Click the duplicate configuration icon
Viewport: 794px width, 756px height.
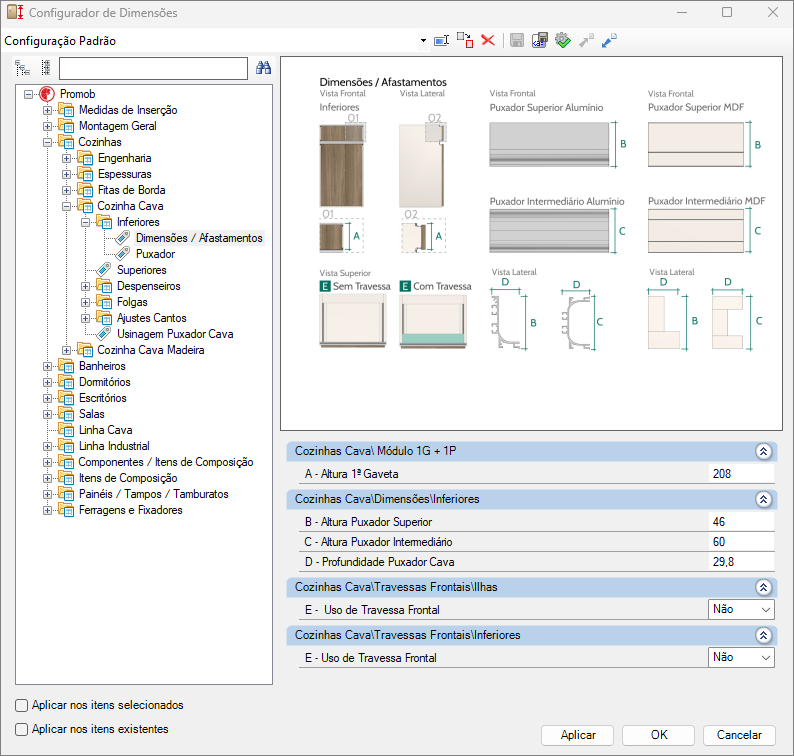pyautogui.click(x=465, y=41)
